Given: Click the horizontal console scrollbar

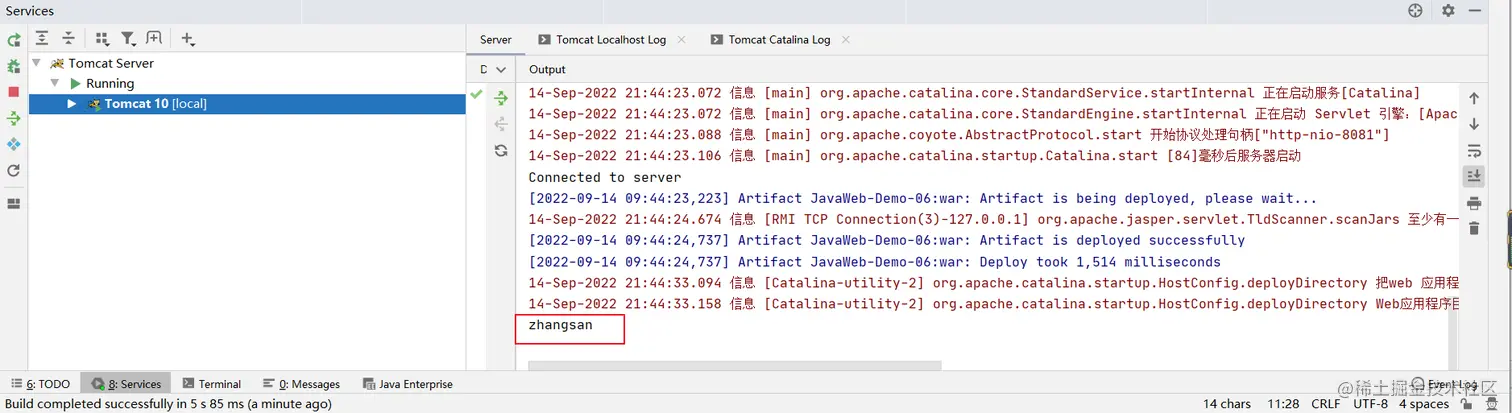Looking at the screenshot, I should 735,366.
